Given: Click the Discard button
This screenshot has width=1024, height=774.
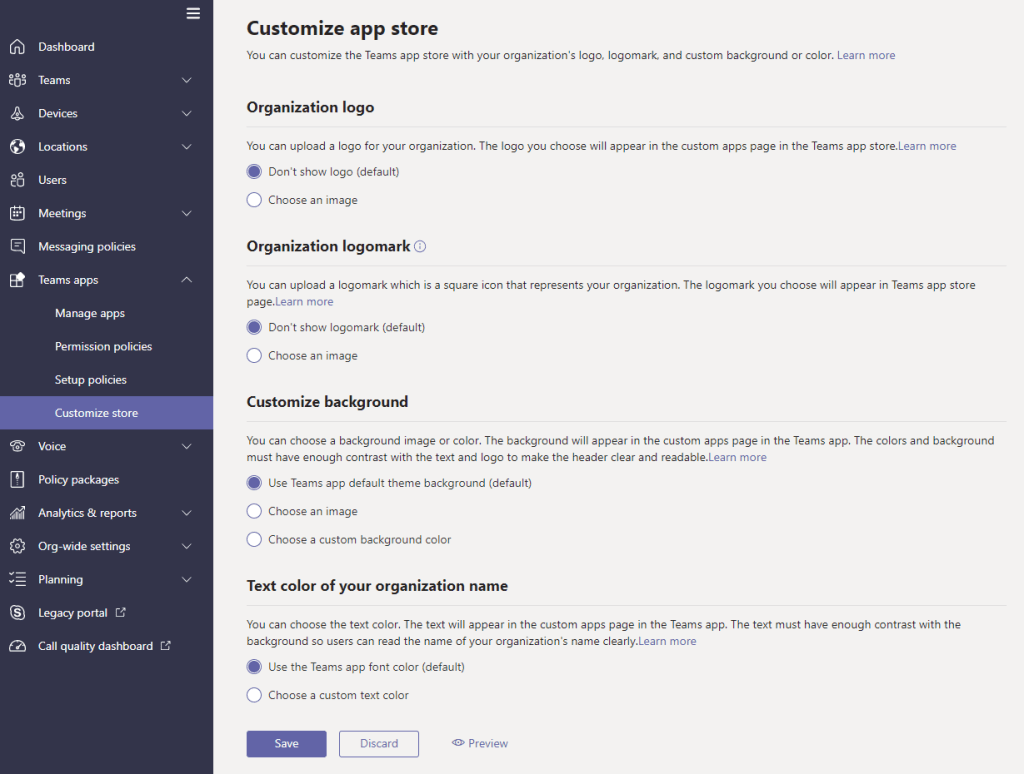Looking at the screenshot, I should point(379,744).
